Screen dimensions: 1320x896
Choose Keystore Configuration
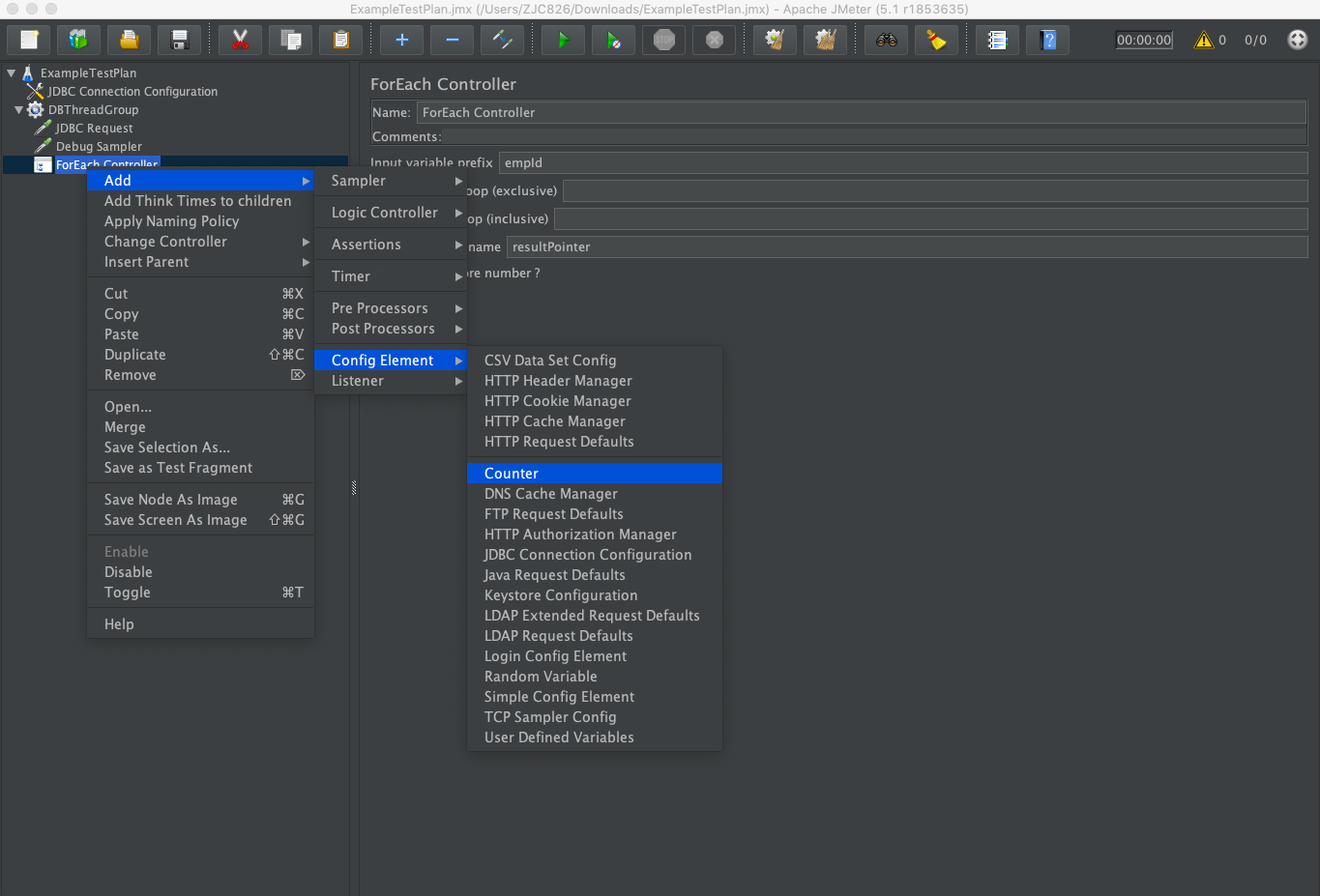595,595
